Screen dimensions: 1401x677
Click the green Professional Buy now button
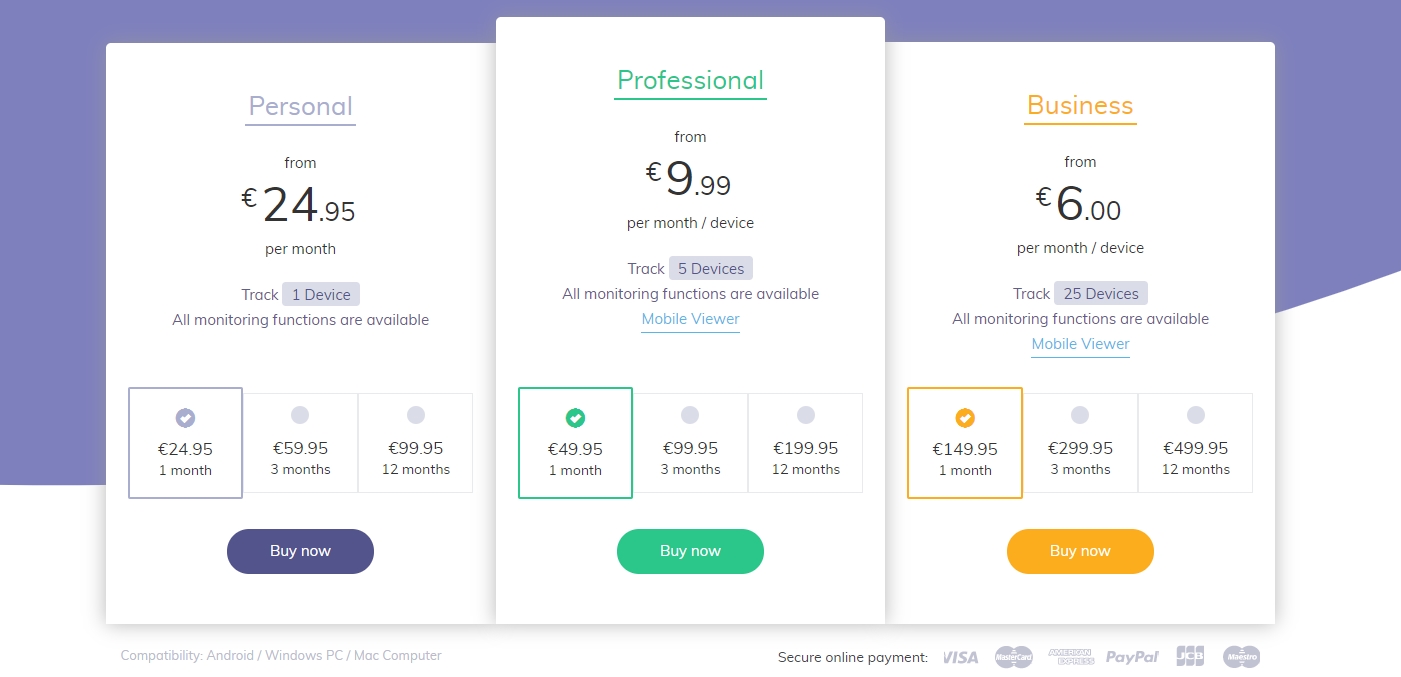690,551
